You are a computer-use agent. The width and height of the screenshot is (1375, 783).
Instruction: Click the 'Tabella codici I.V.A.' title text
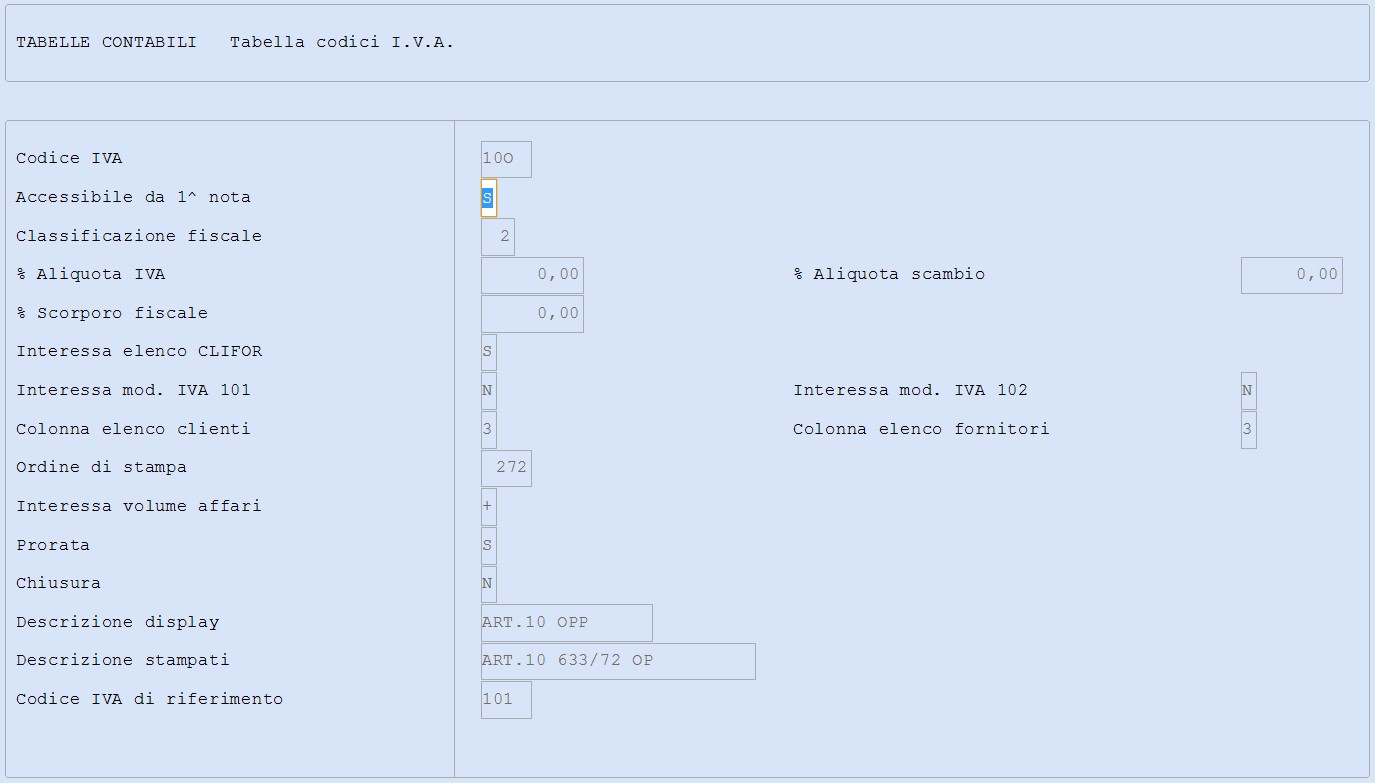click(342, 42)
